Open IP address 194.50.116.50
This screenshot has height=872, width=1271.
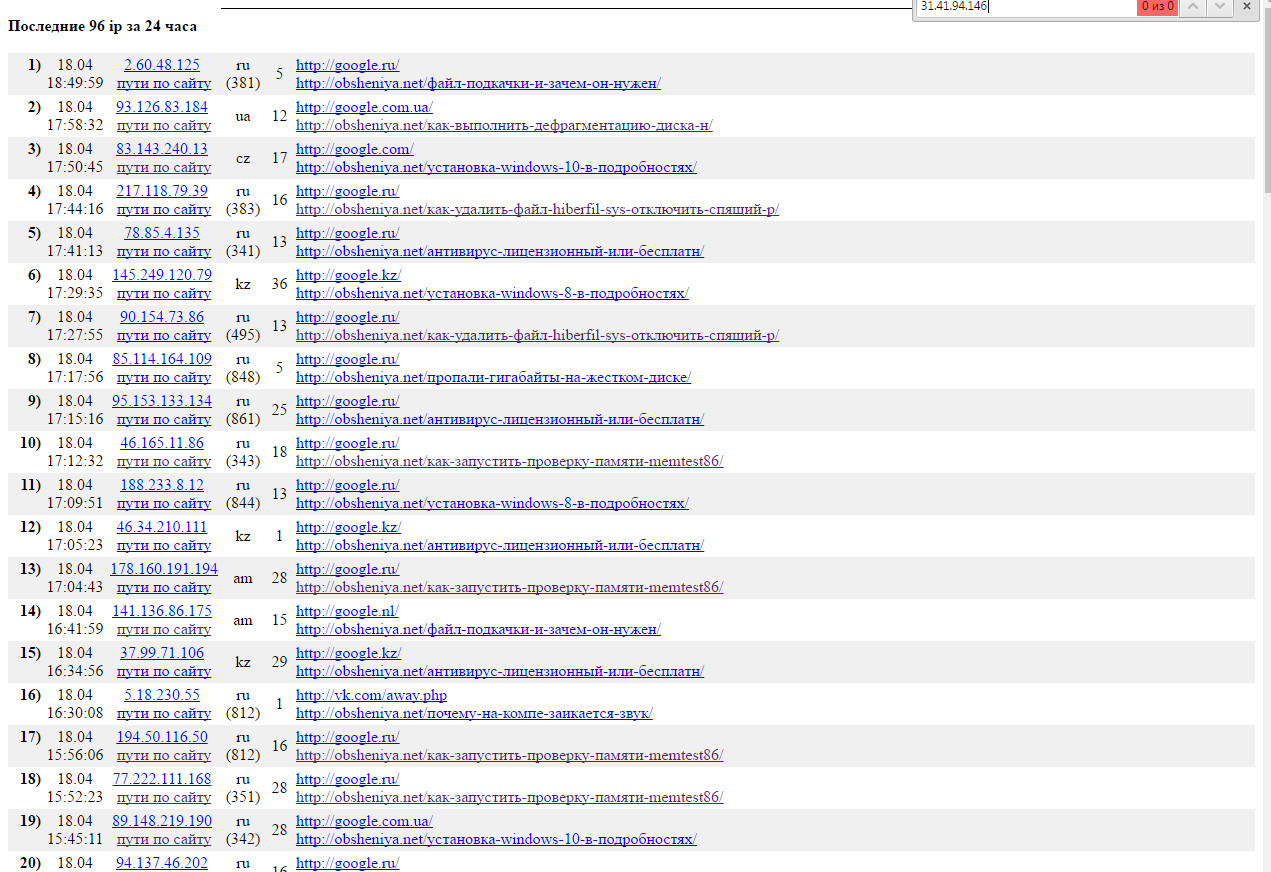pos(162,737)
